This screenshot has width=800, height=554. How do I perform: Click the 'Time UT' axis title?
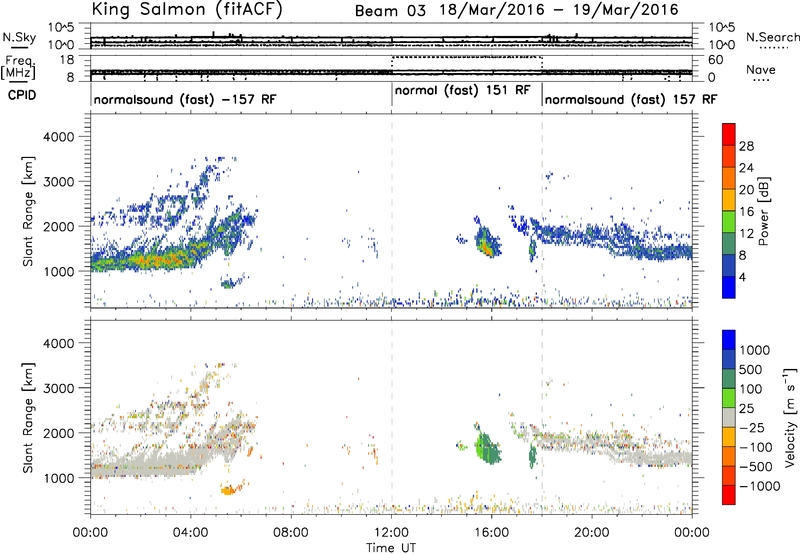click(x=391, y=548)
